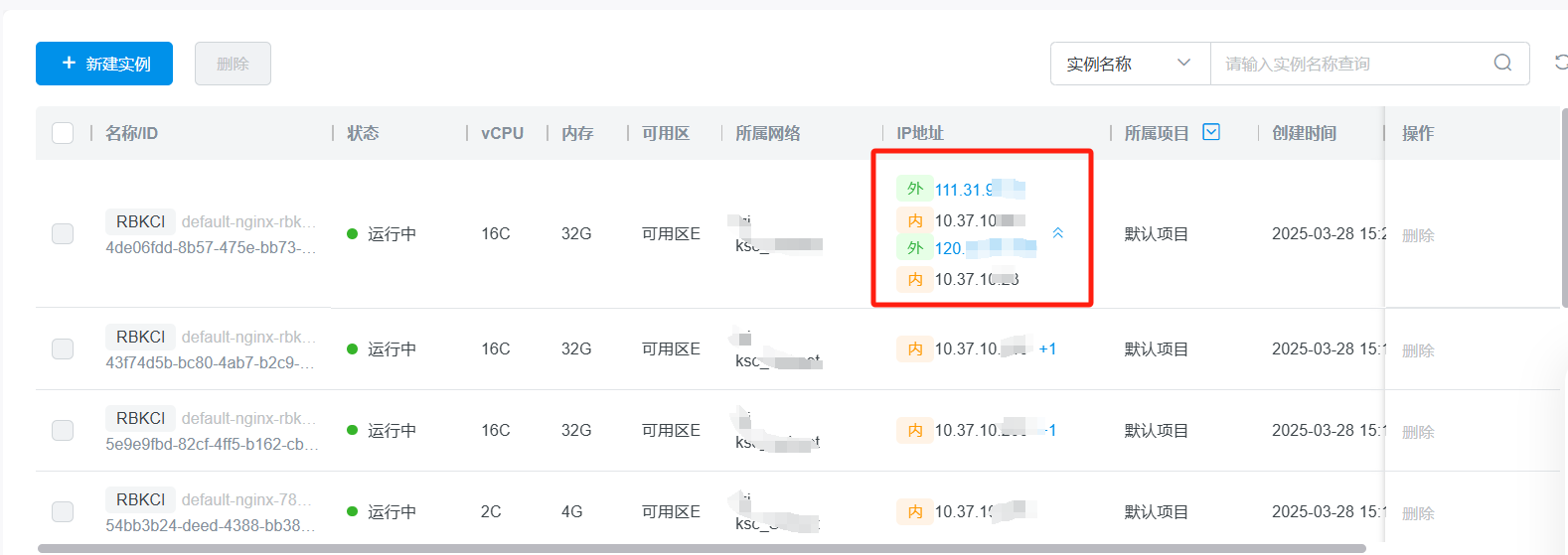Click the green 运行中 status dot in first row
This screenshot has height=555, width=1568.
[x=352, y=234]
